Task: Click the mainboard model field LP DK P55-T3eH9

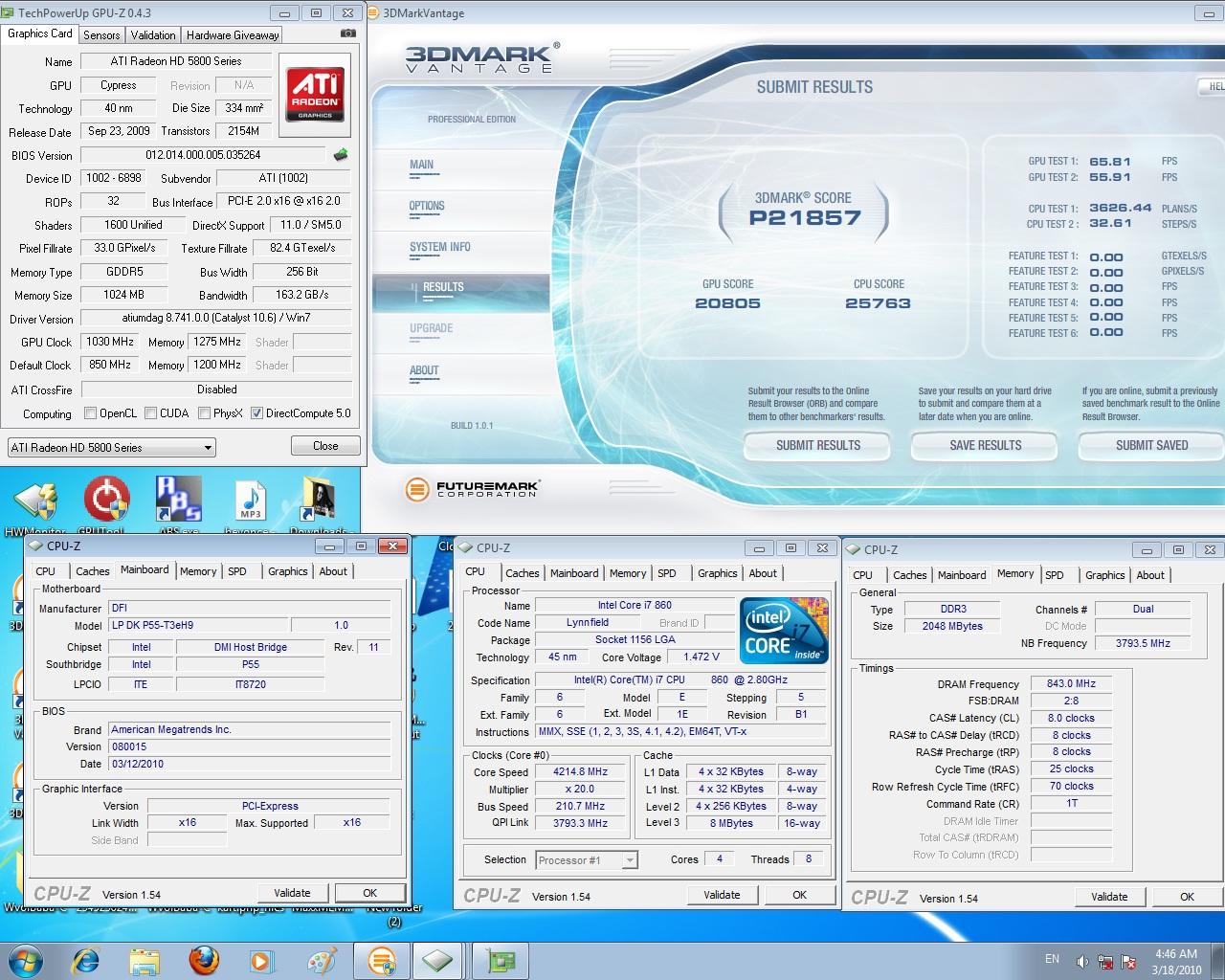Action: [197, 625]
